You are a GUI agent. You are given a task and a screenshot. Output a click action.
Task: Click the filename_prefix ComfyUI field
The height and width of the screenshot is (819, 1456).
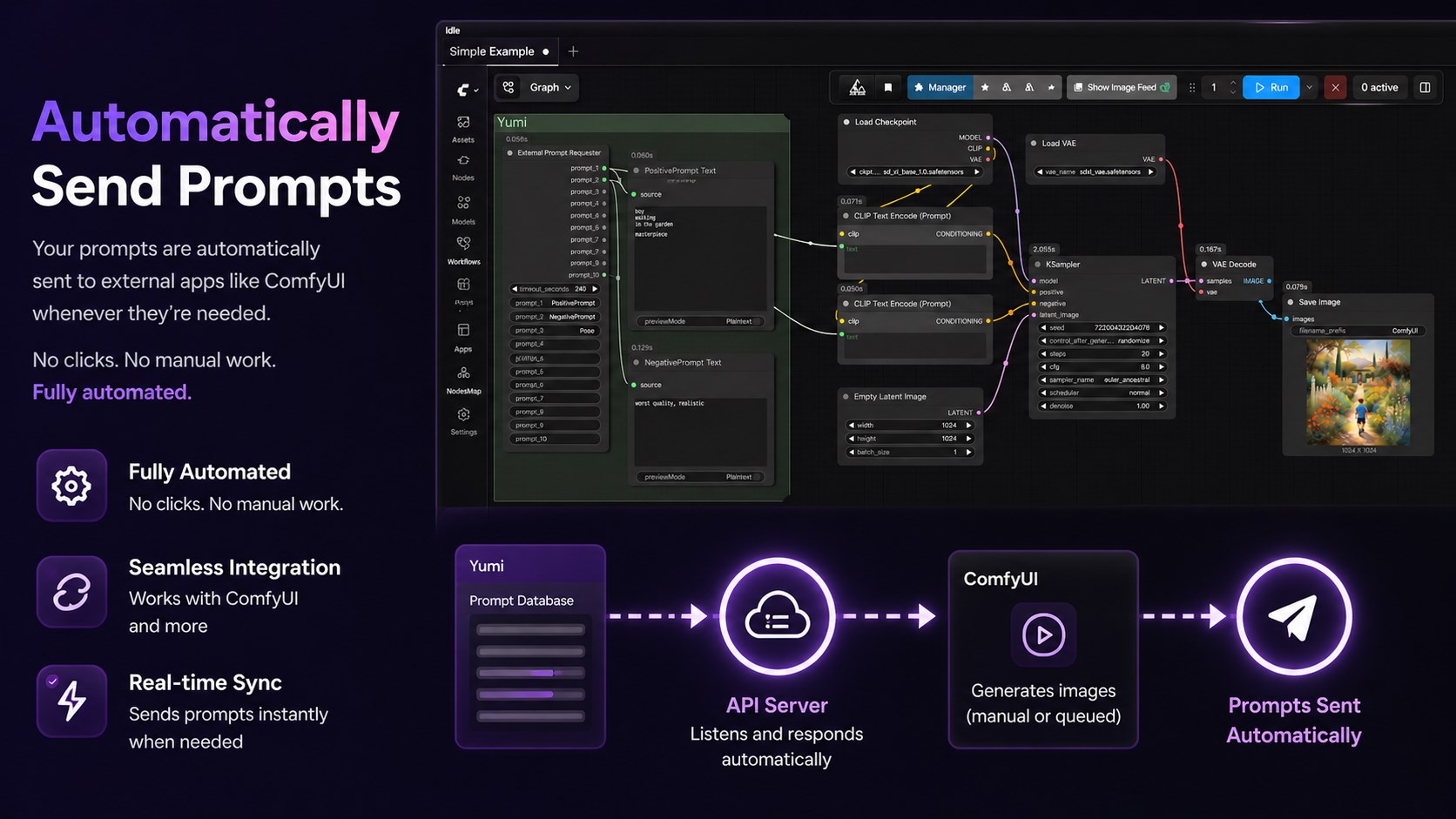1358,331
